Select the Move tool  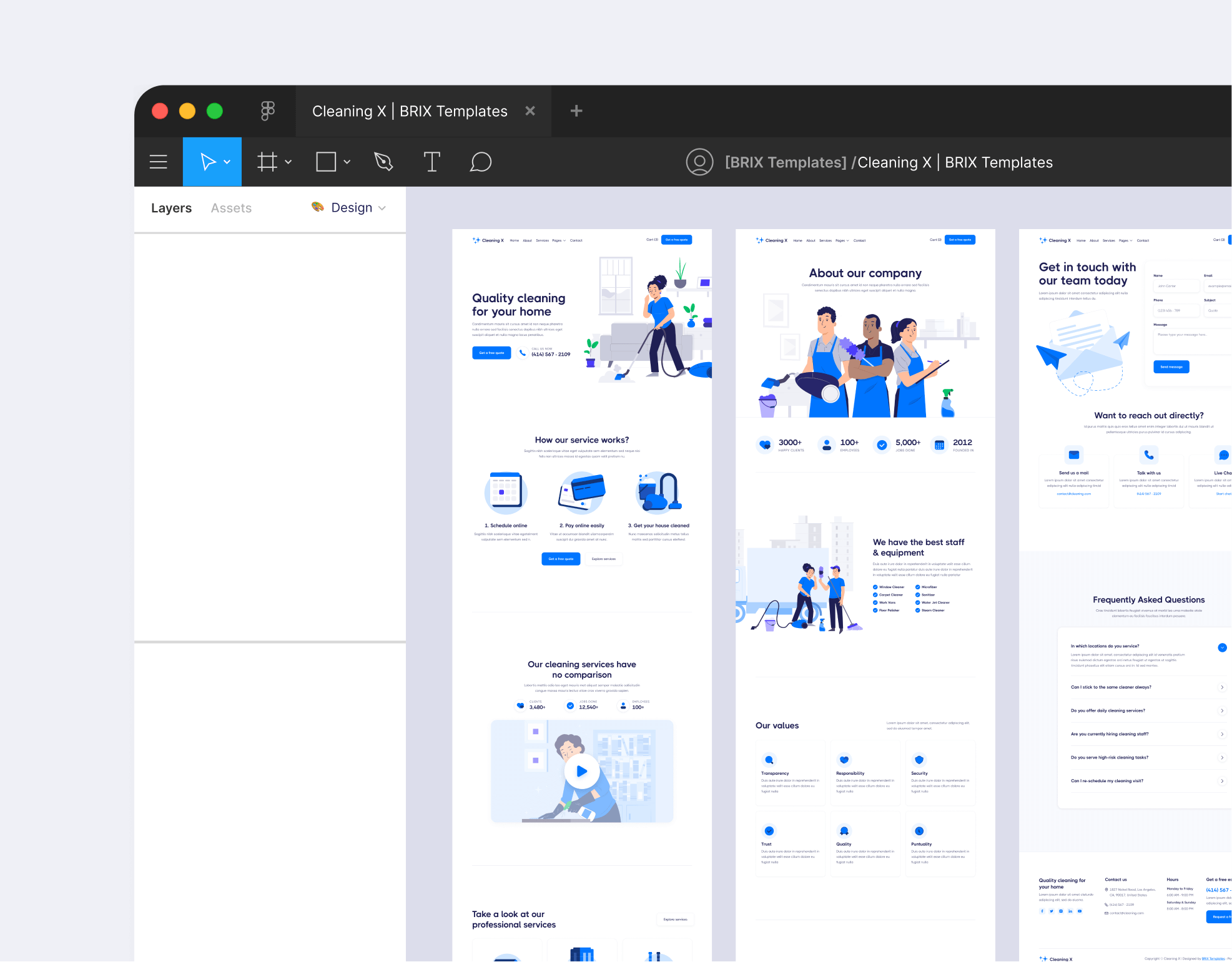click(x=208, y=162)
